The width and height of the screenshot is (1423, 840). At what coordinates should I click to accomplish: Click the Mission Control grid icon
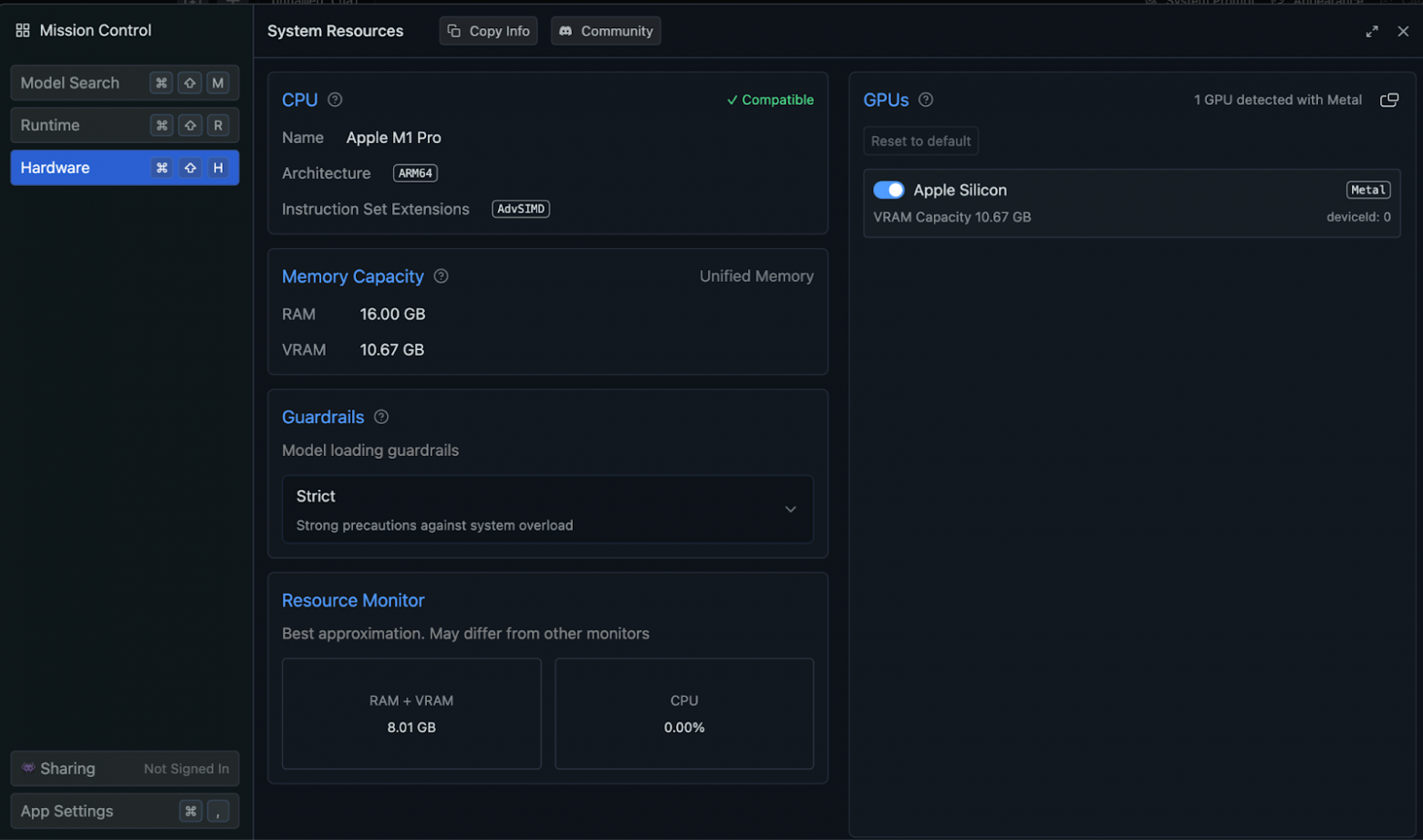tap(22, 30)
